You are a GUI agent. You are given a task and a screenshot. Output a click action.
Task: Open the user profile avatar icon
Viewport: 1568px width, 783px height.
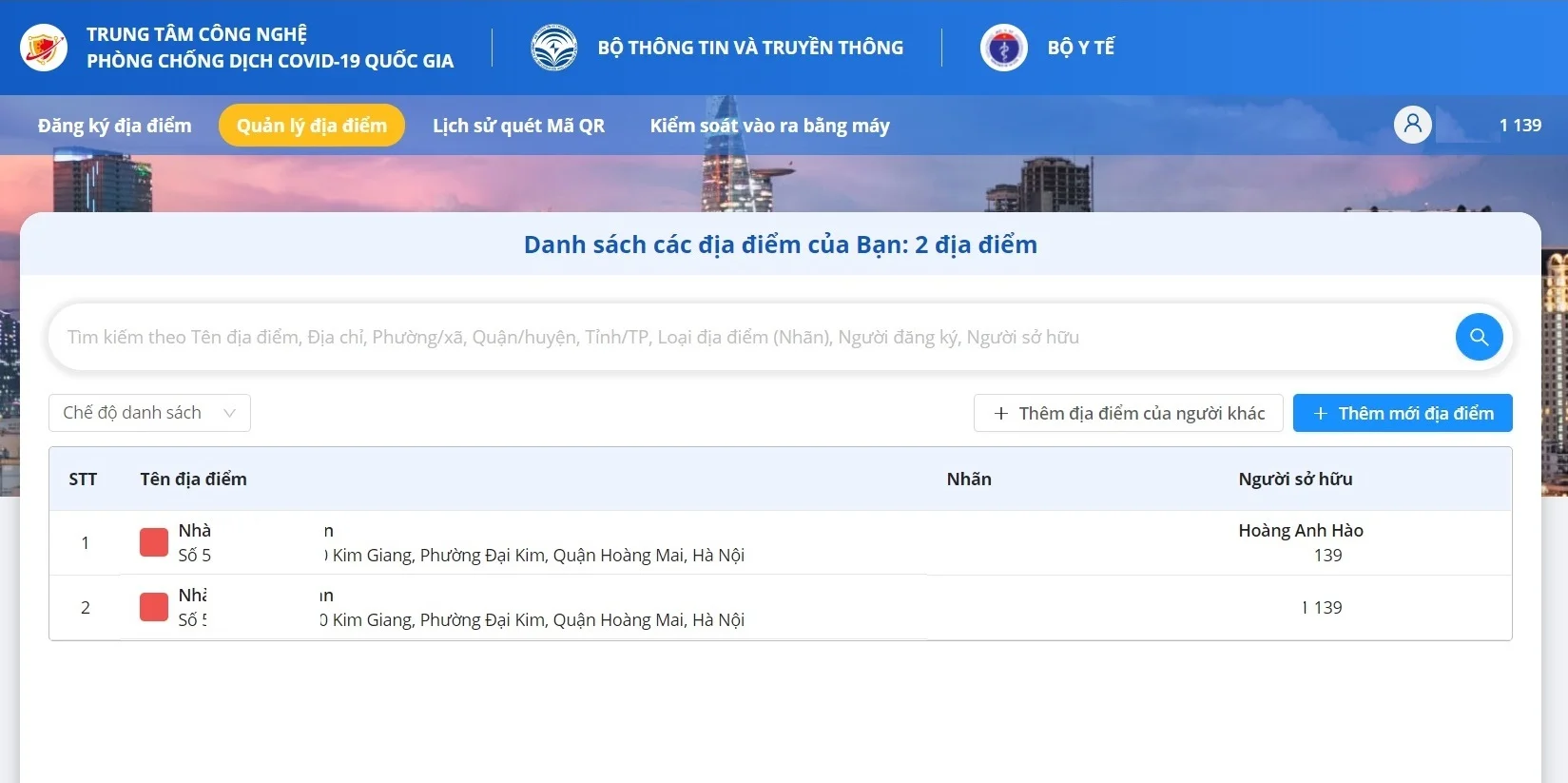pos(1412,125)
